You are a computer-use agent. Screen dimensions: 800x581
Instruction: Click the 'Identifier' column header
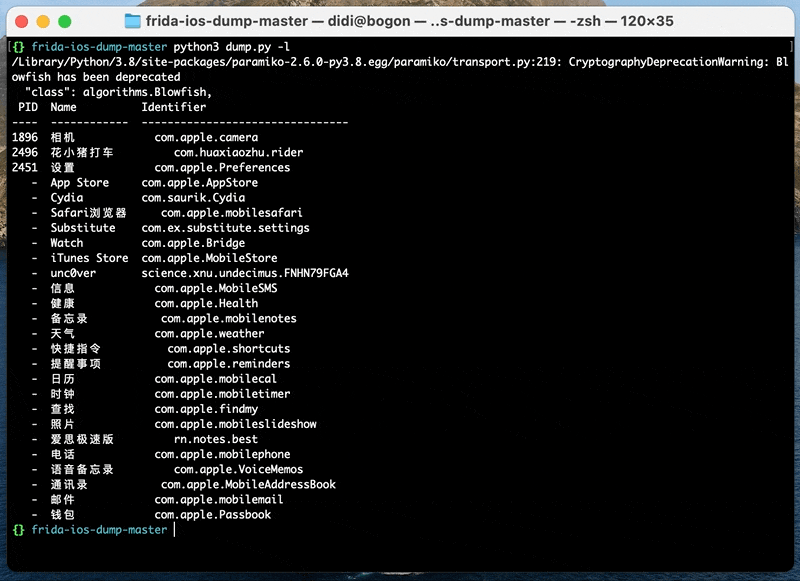click(x=173, y=107)
